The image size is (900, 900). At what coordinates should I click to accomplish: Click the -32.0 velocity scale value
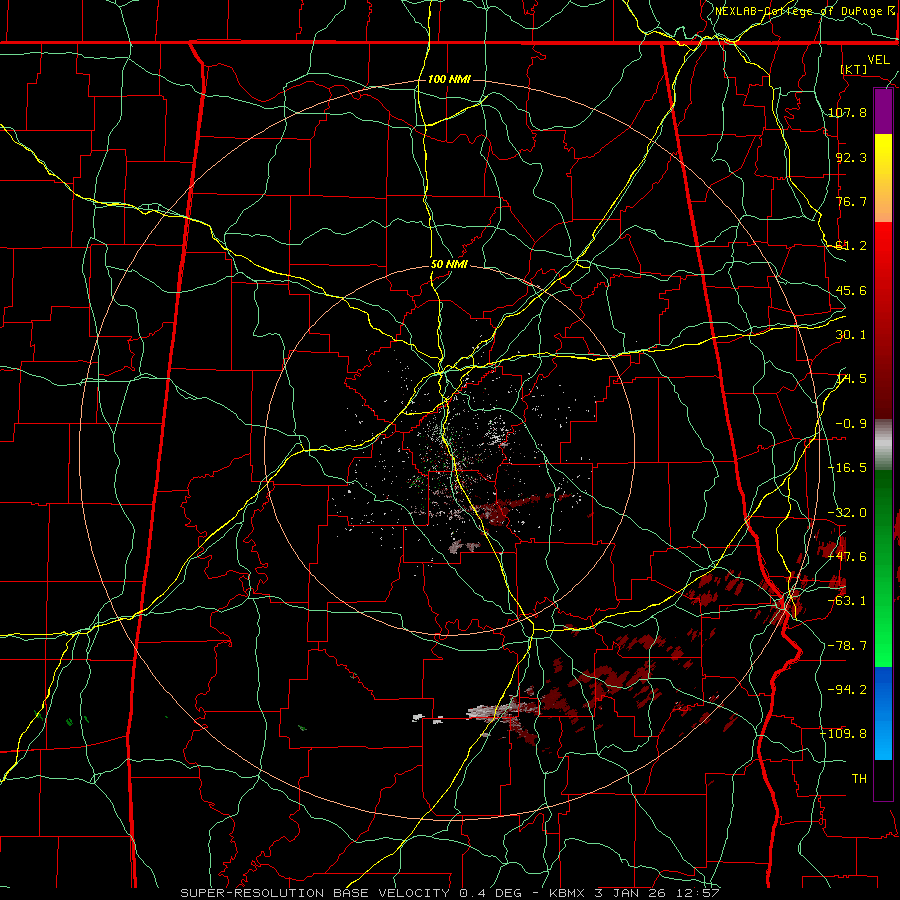848,513
